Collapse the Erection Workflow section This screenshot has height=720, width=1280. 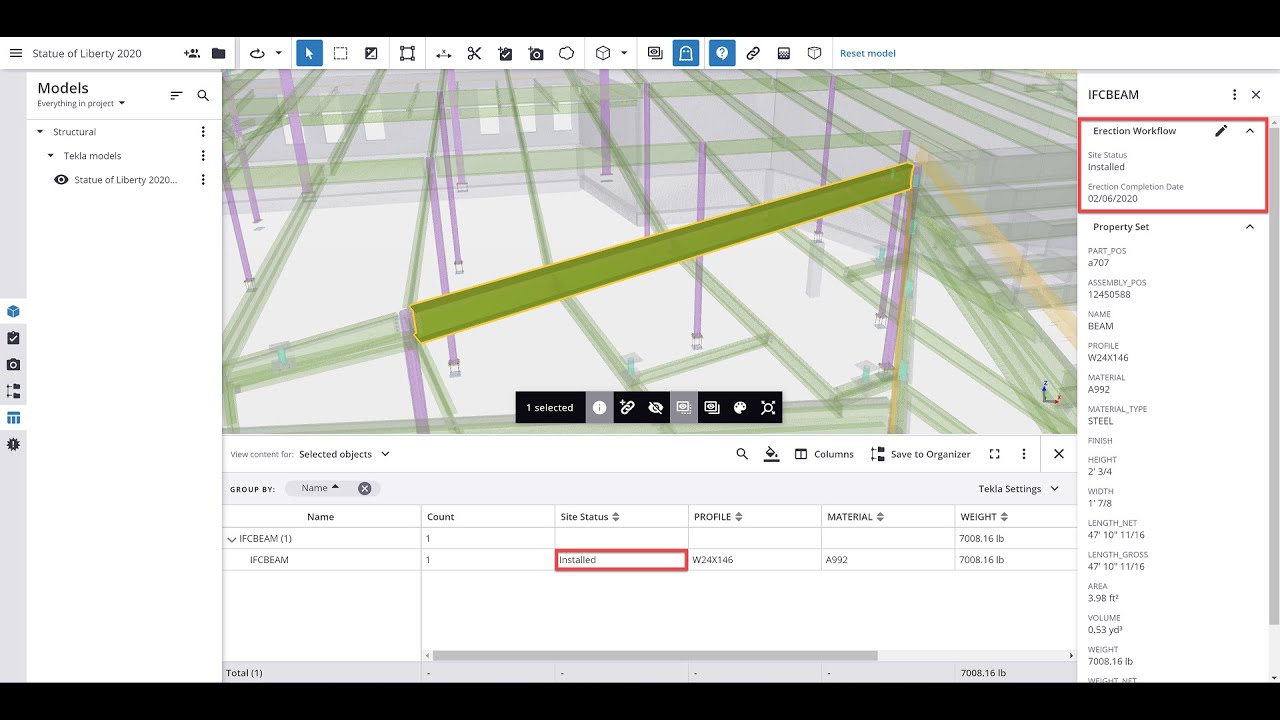click(1250, 131)
